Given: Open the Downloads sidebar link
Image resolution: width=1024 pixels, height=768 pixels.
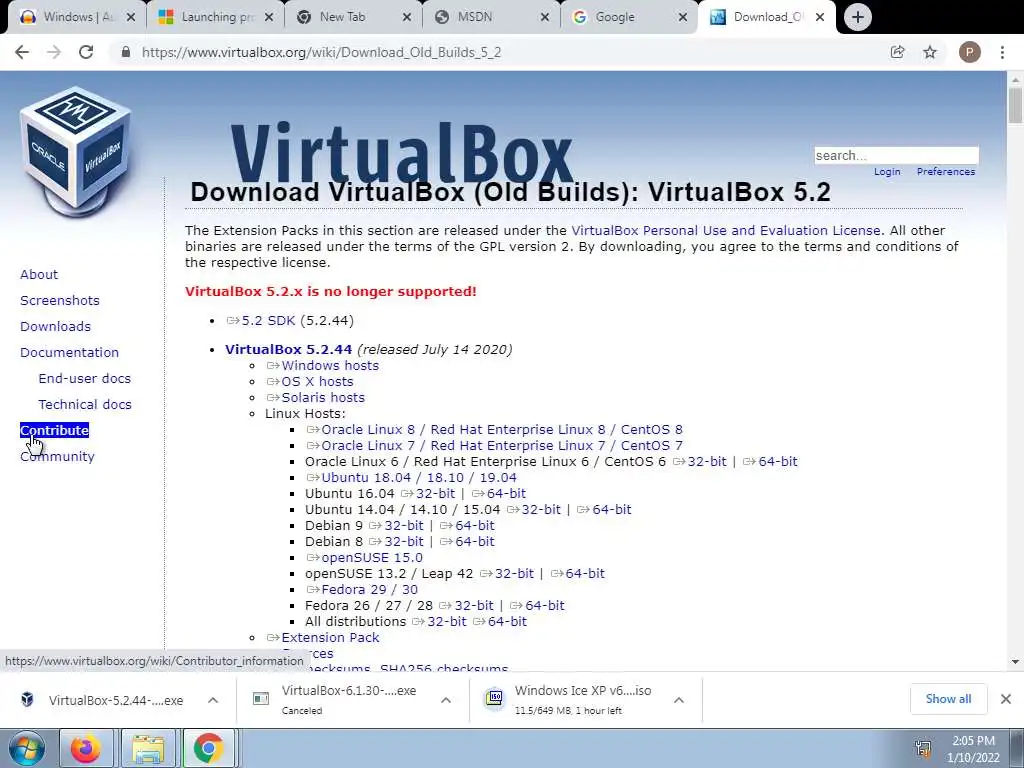Looking at the screenshot, I should [x=55, y=327].
